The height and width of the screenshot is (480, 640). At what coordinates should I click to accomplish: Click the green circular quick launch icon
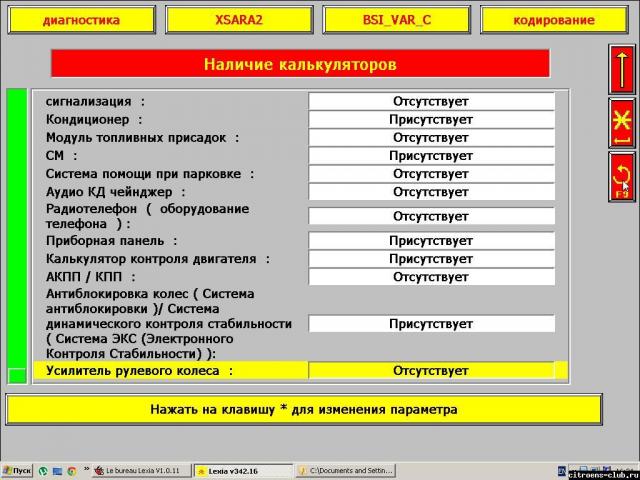click(43, 471)
